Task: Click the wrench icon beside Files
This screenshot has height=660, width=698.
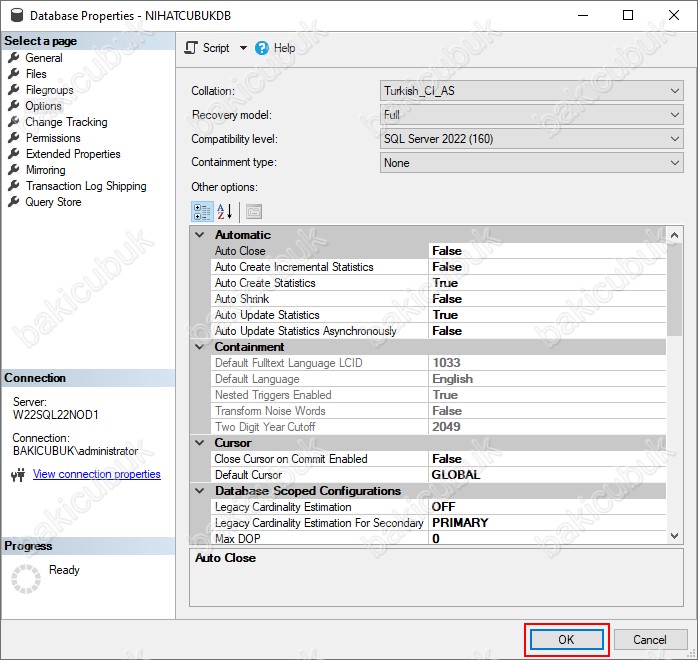Action: point(14,73)
